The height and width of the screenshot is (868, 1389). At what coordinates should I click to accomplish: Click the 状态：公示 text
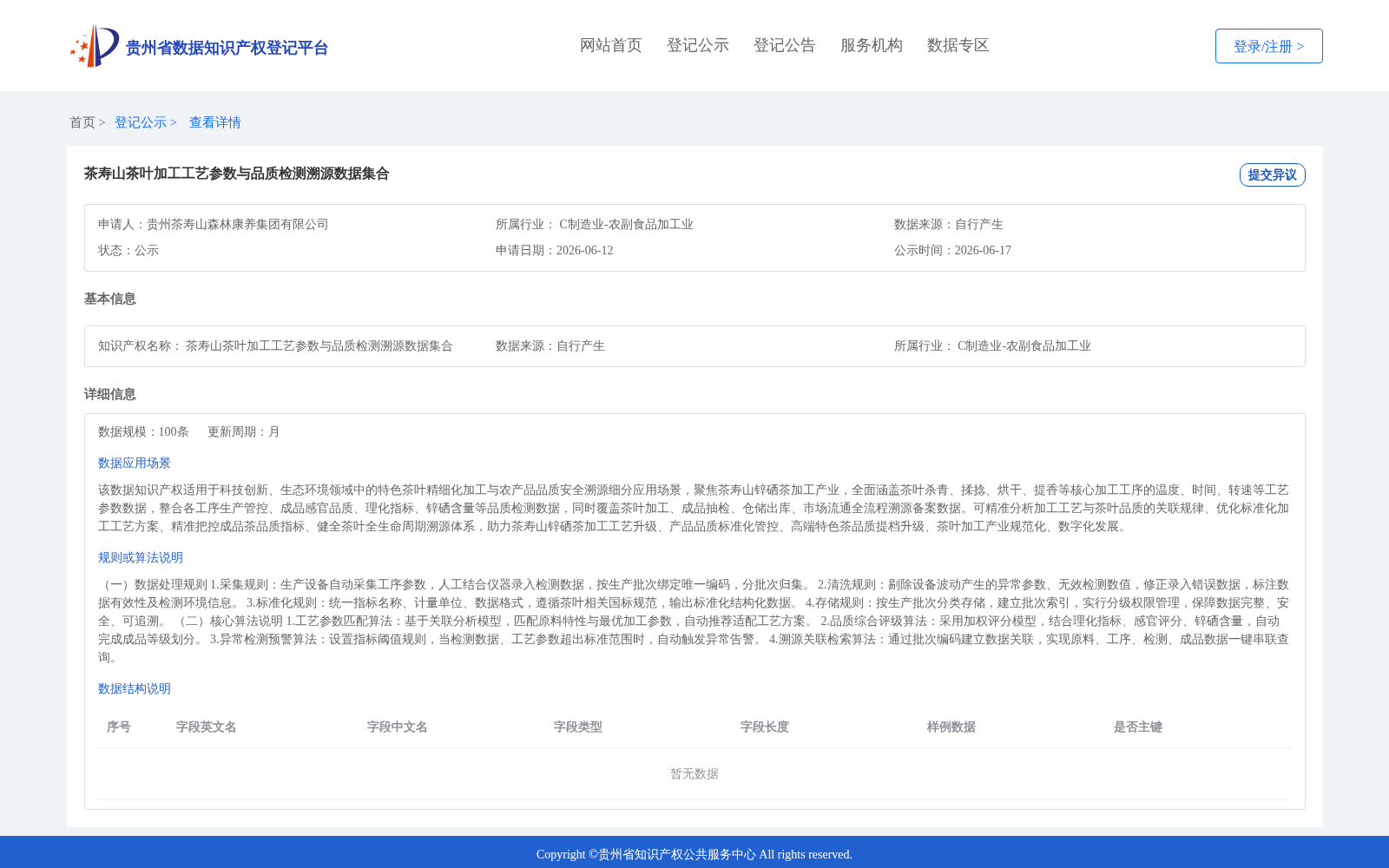[x=128, y=250]
